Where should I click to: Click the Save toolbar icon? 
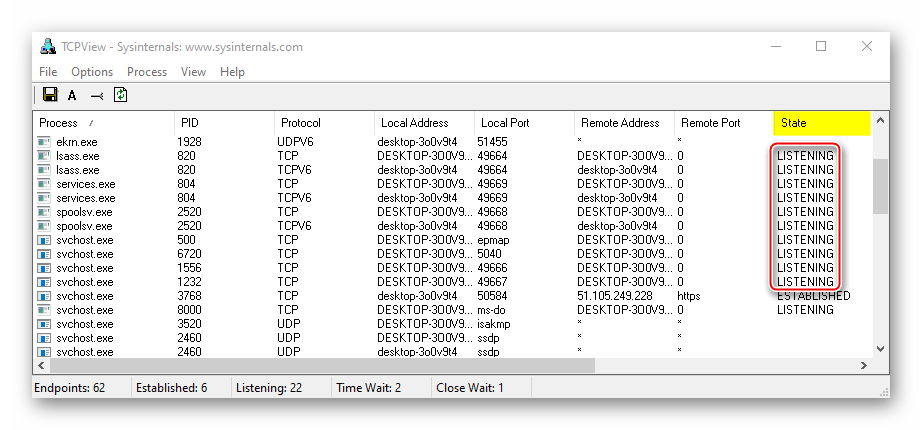tap(49, 95)
